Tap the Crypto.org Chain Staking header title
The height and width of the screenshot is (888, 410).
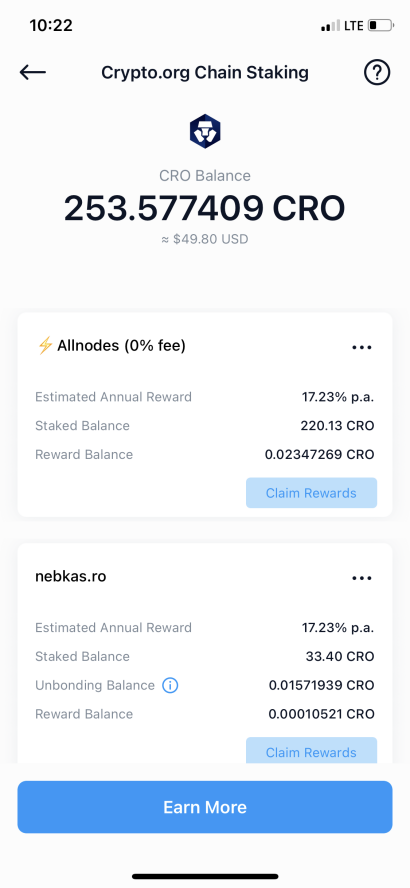[x=205, y=73]
